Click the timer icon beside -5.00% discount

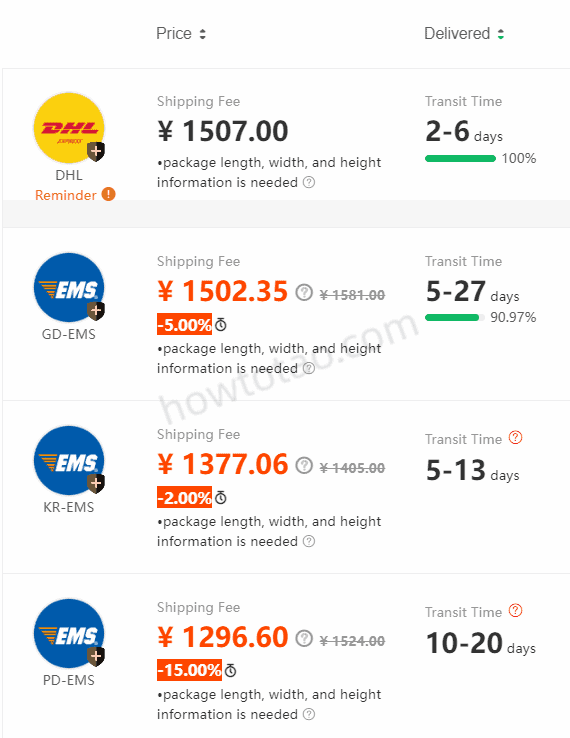(x=221, y=325)
